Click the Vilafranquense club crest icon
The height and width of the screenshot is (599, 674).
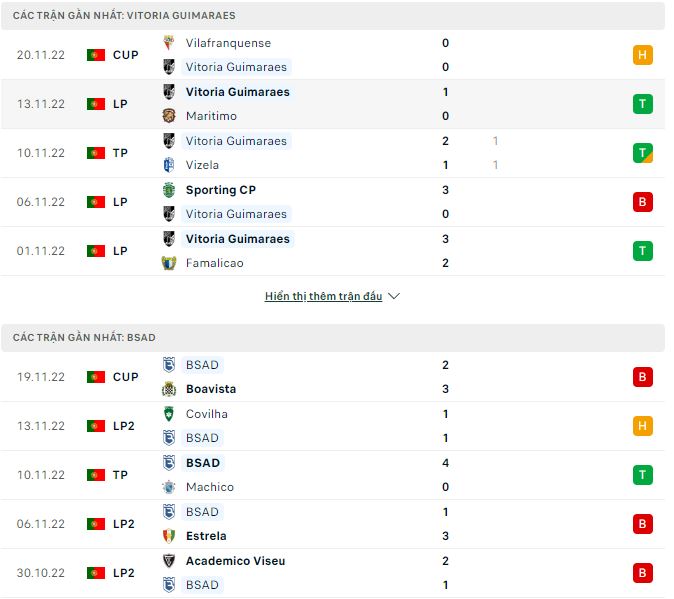(x=168, y=43)
